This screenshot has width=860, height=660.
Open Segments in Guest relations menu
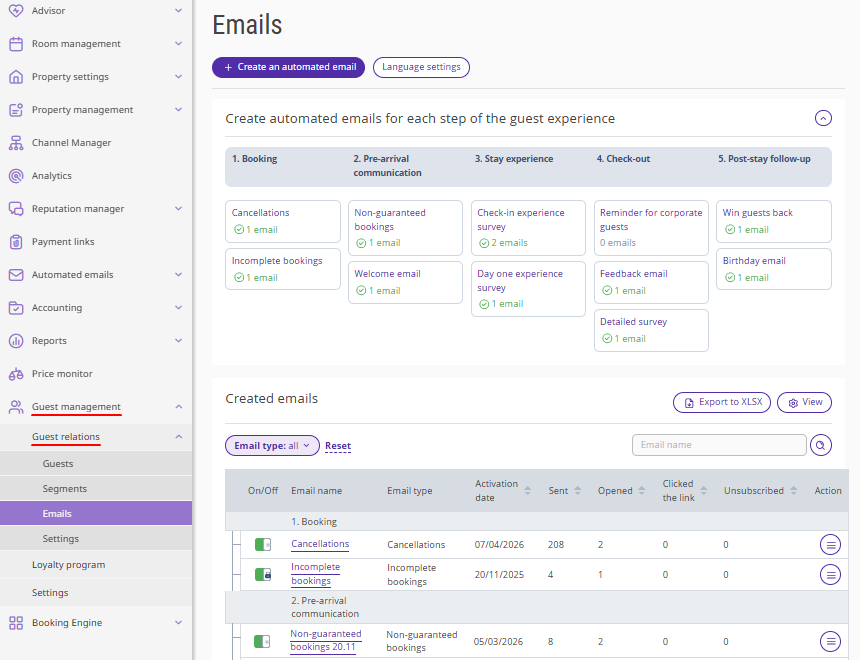click(65, 489)
